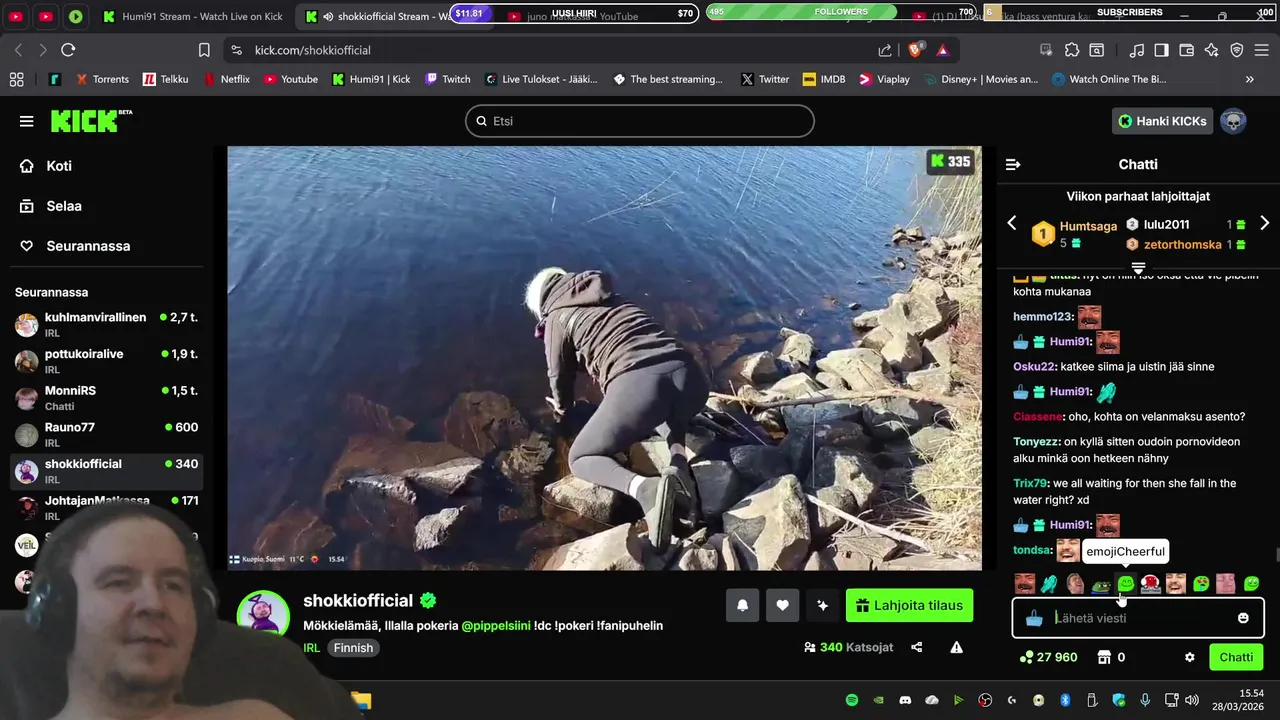Click zetorthomska in gifters list
The image size is (1280, 720).
(x=1183, y=244)
